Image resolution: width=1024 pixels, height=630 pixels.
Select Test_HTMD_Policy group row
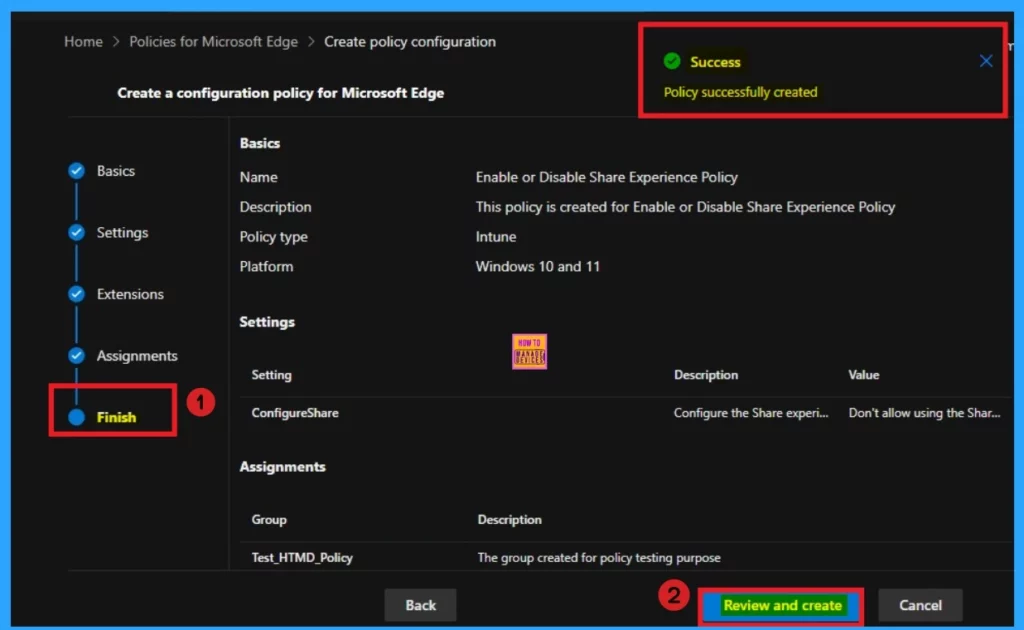[625, 558]
